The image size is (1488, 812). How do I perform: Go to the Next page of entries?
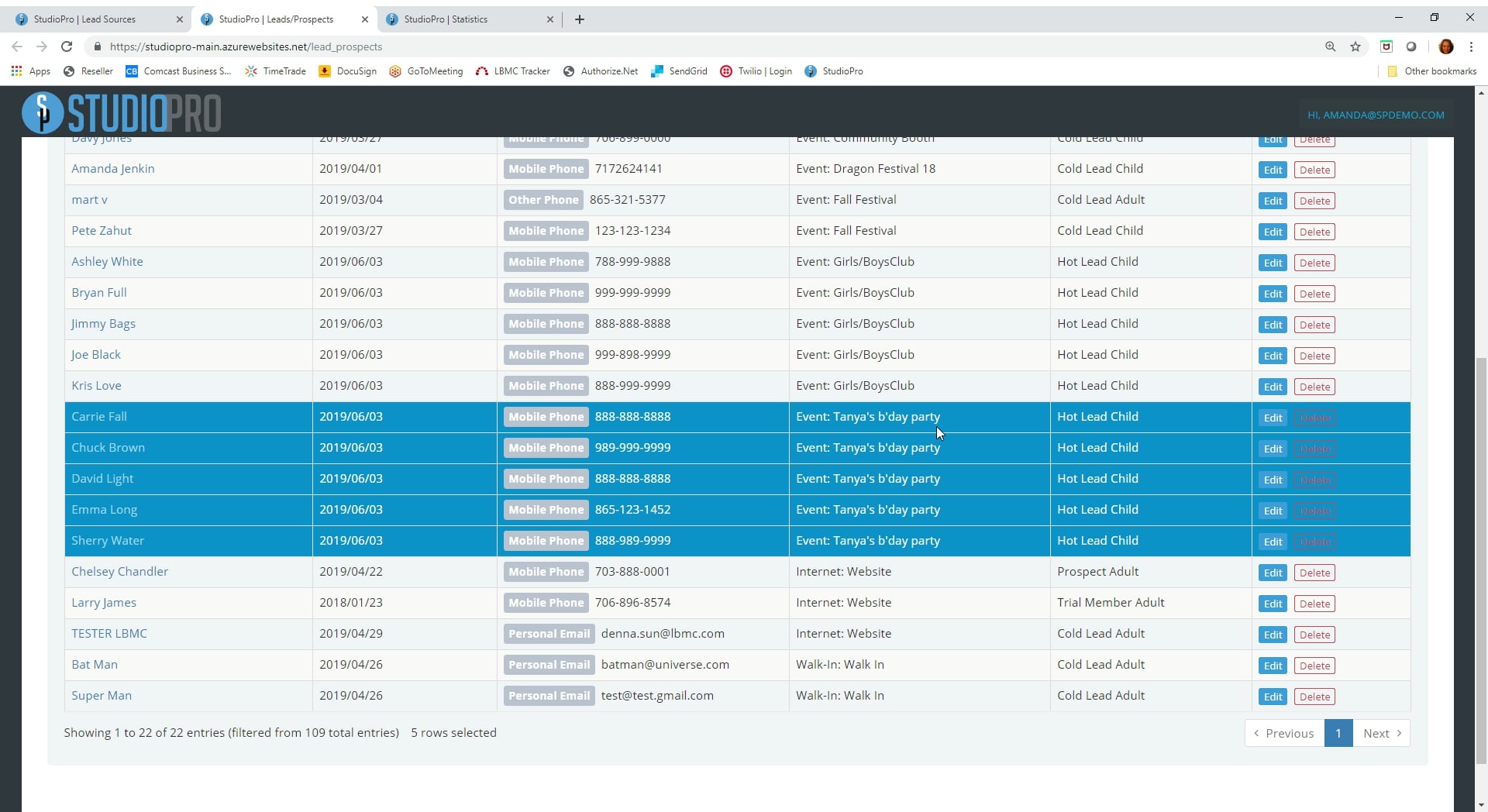(x=1381, y=733)
